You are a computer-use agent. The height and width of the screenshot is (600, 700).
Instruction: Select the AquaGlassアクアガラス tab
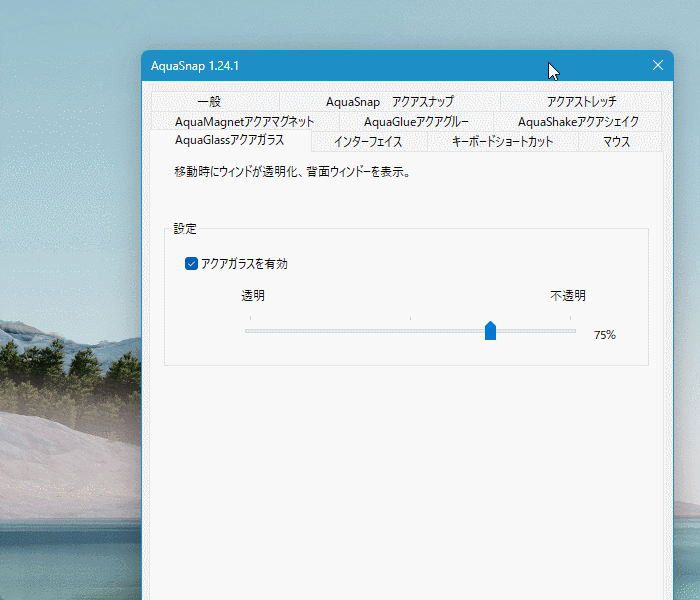point(230,140)
